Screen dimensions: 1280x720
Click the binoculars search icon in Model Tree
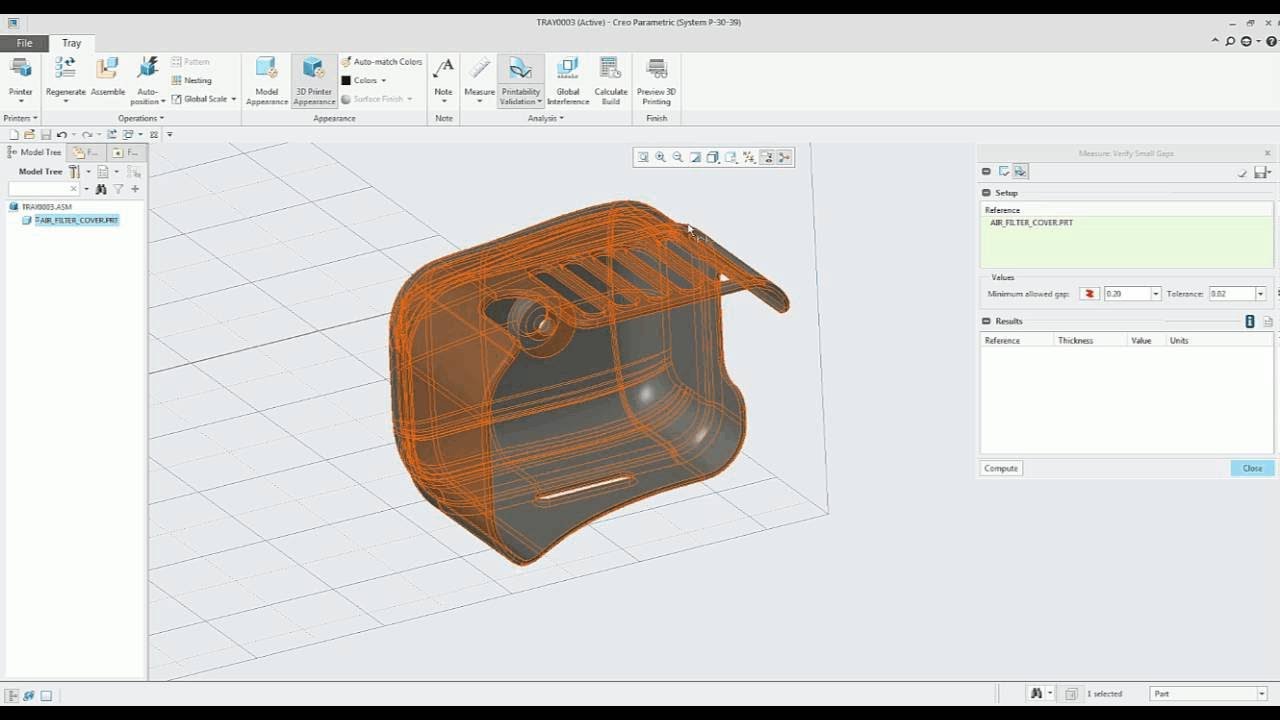coord(101,189)
